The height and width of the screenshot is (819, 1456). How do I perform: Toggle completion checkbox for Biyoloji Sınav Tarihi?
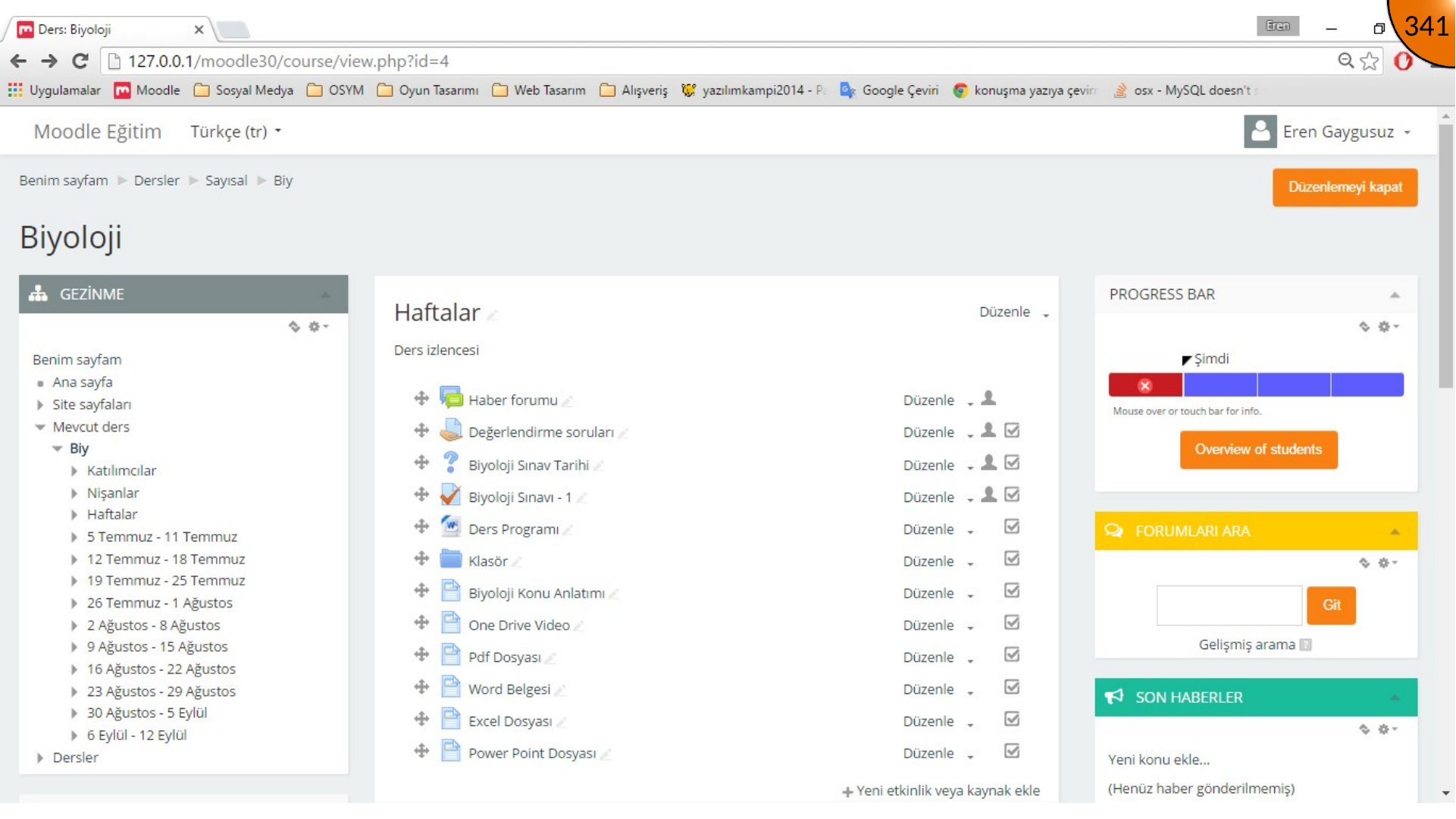tap(1012, 463)
